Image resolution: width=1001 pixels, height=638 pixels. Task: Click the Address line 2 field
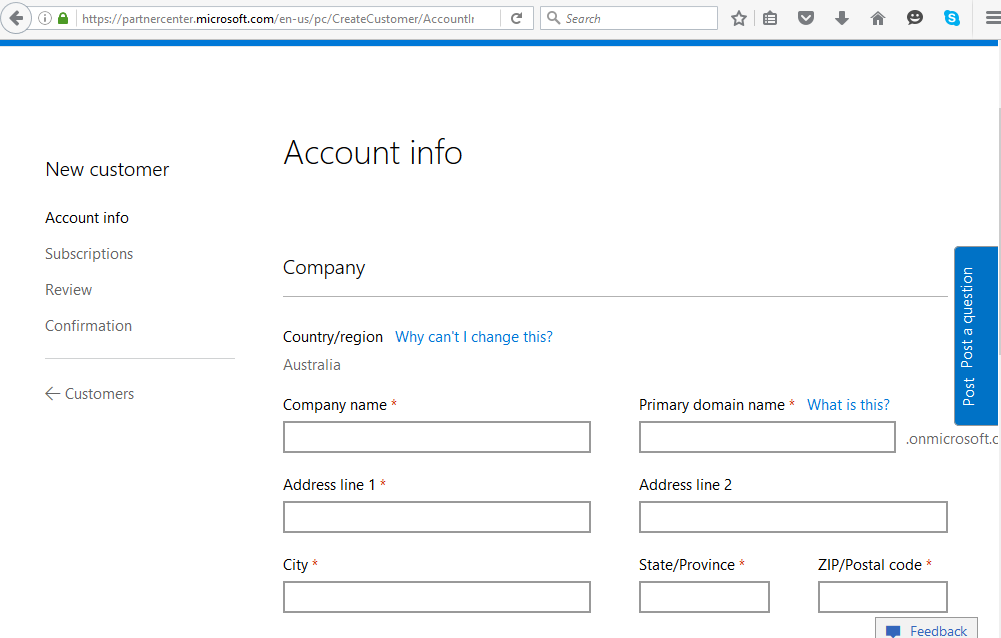[x=793, y=517]
